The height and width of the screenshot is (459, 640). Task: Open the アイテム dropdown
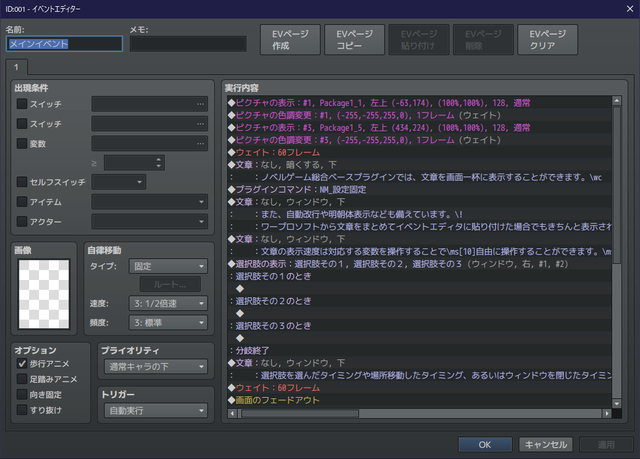tap(149, 202)
